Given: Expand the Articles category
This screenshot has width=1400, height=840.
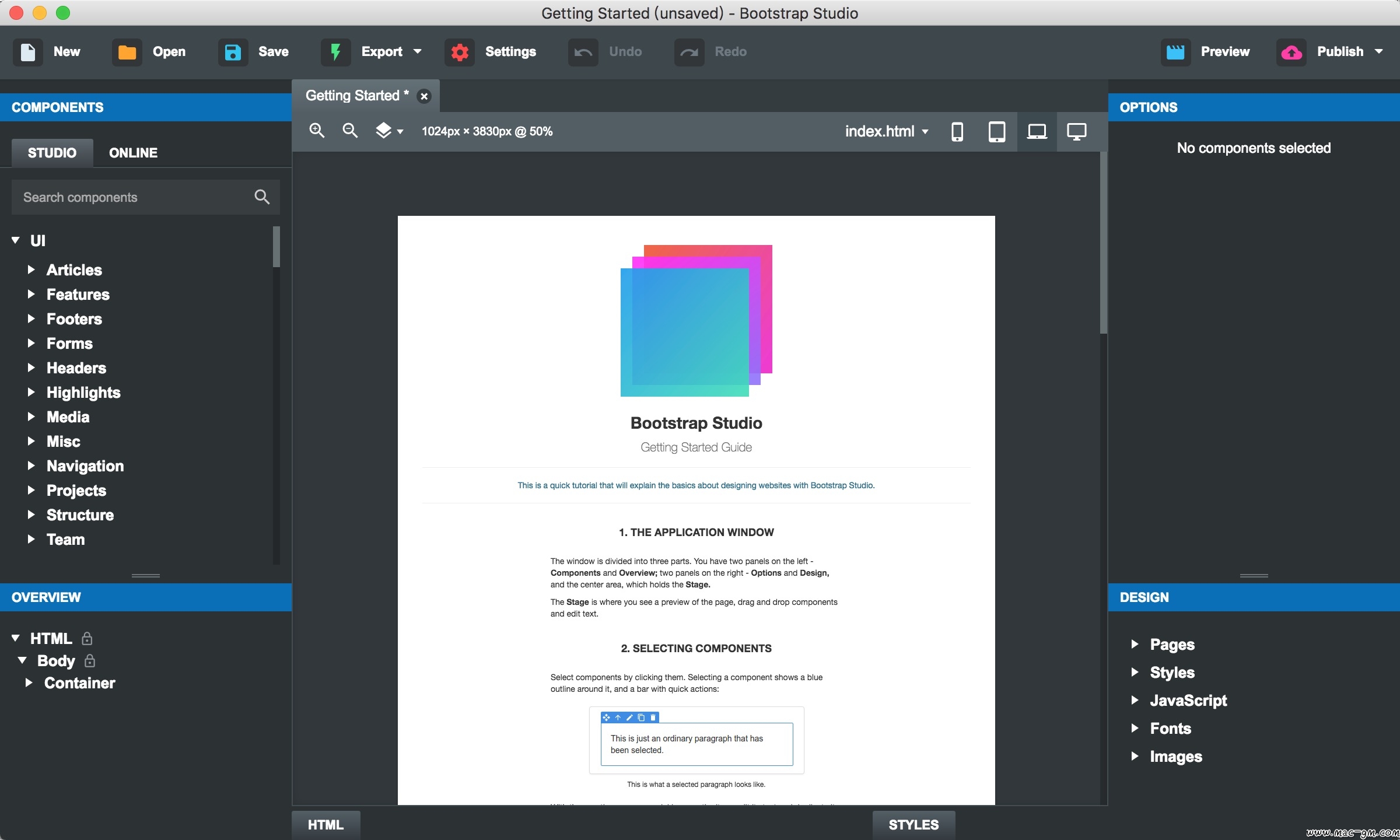Looking at the screenshot, I should [x=32, y=269].
